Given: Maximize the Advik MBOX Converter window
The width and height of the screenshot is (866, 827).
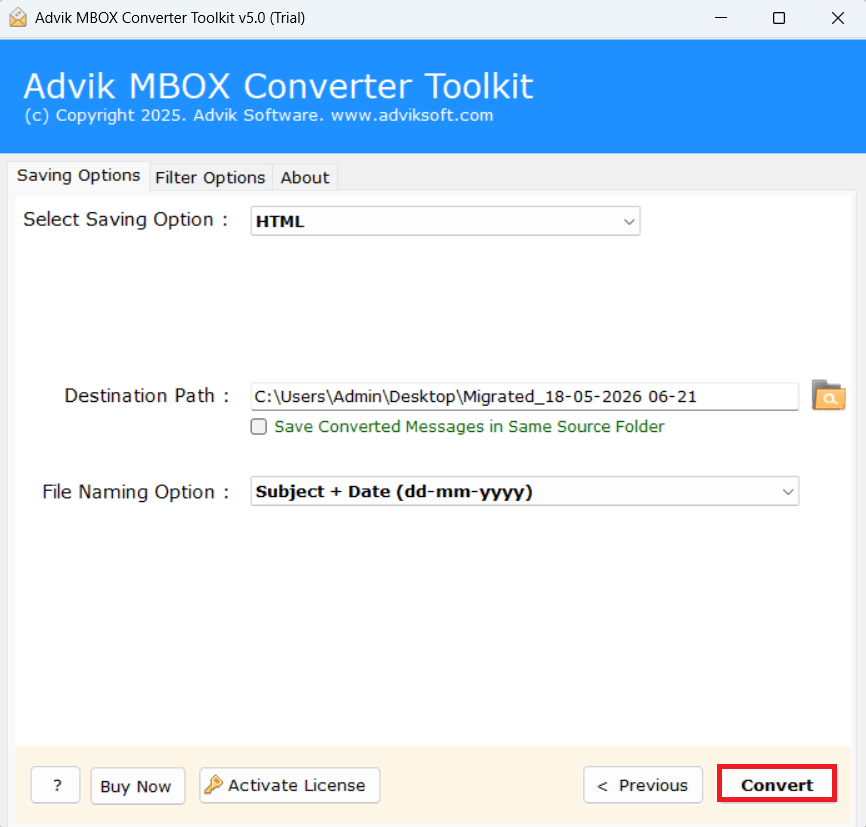Looking at the screenshot, I should 779,18.
